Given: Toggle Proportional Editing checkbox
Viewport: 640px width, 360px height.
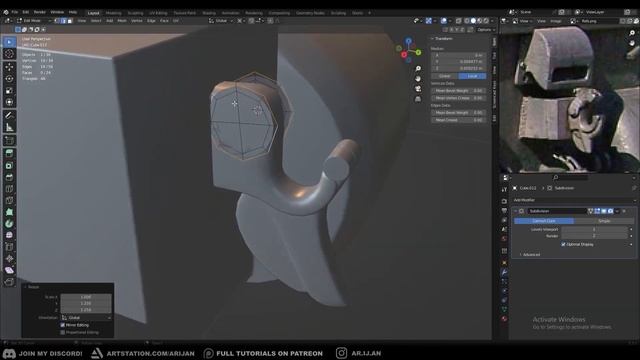Looking at the screenshot, I should click(62, 332).
